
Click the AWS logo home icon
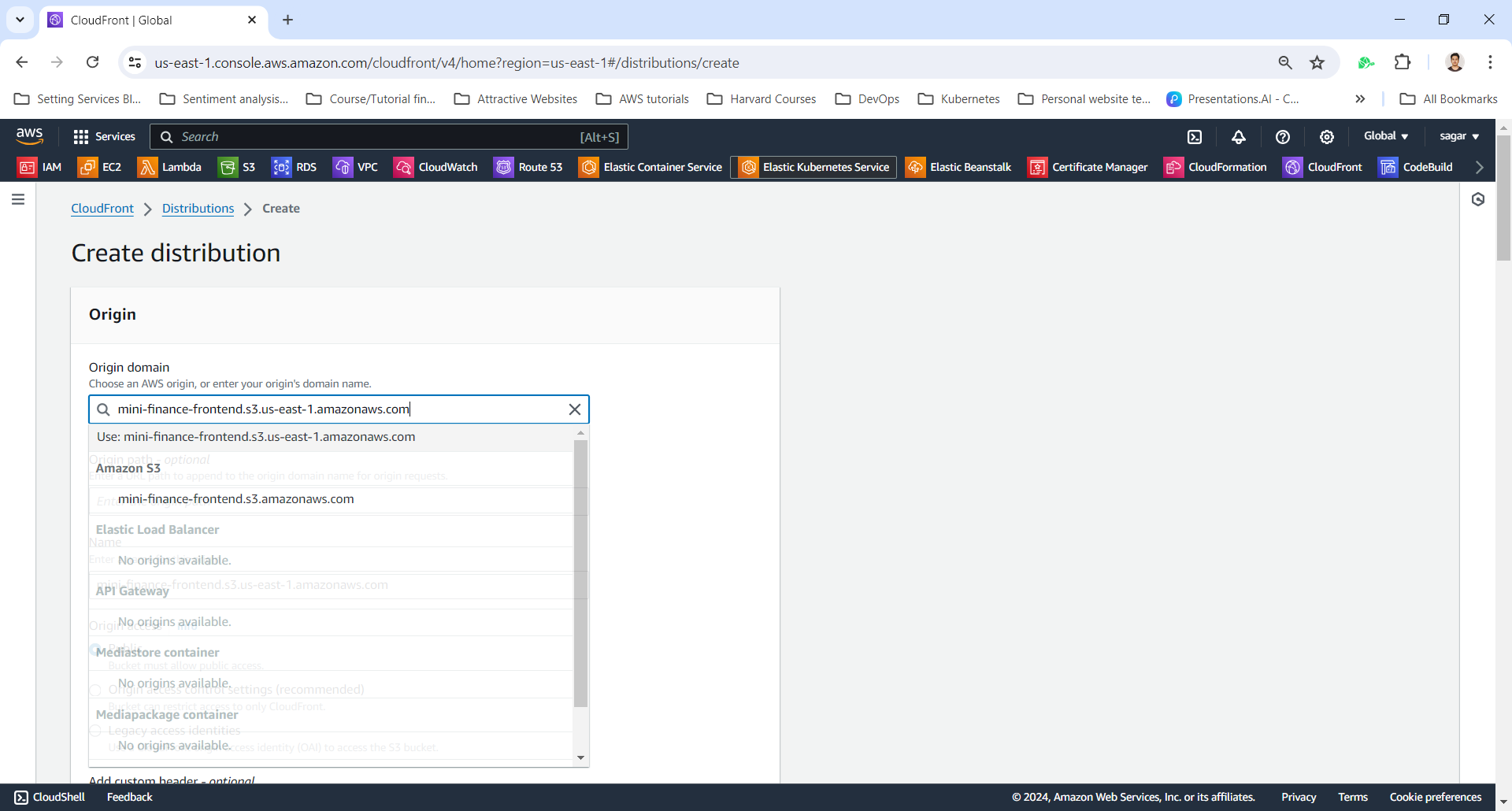coord(30,136)
